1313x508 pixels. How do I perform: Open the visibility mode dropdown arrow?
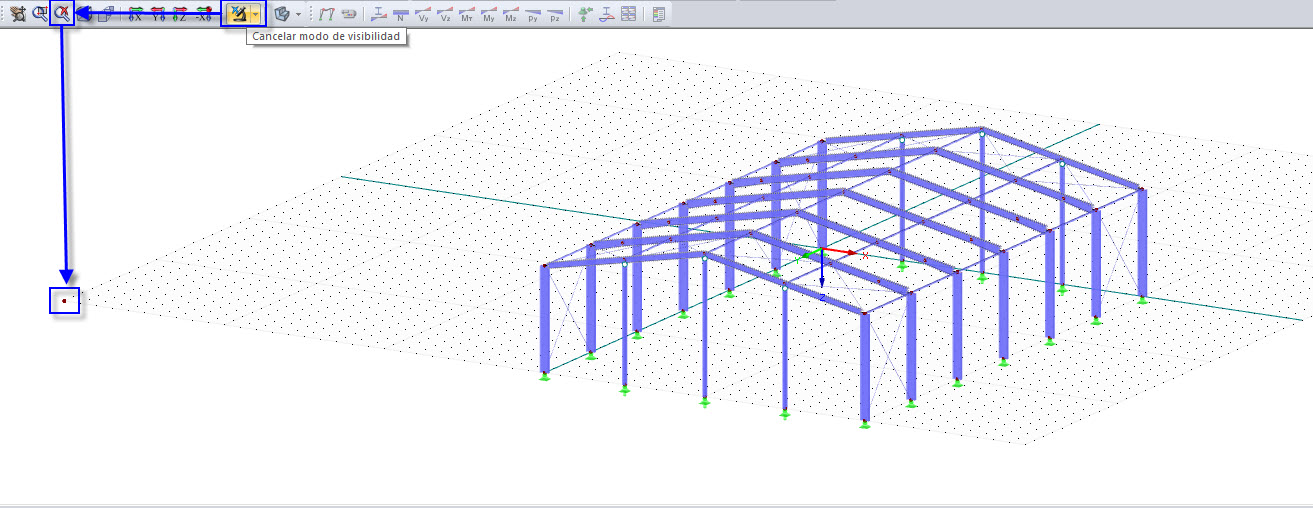coord(256,14)
